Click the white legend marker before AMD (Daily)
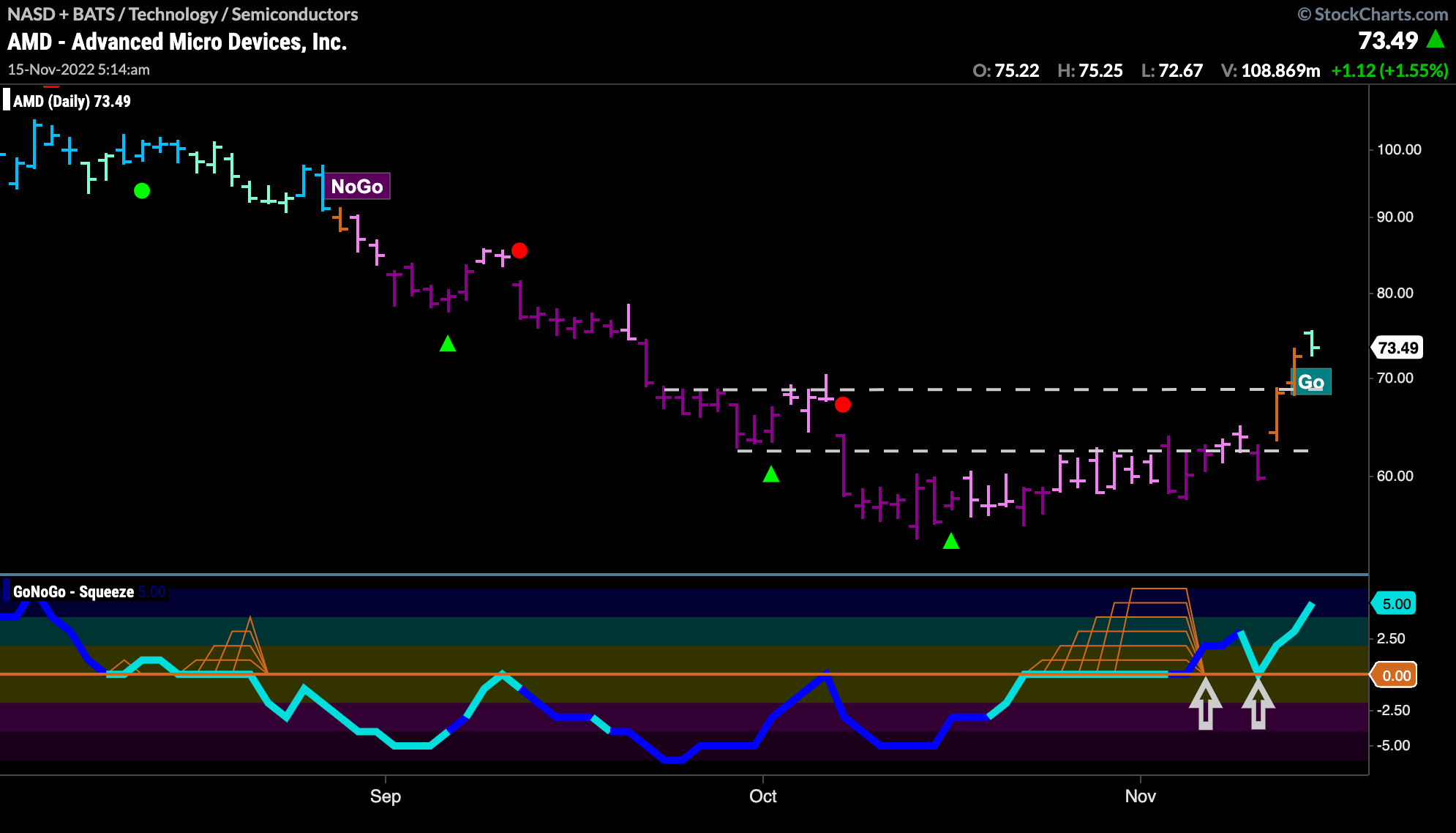1456x833 pixels. [7, 100]
